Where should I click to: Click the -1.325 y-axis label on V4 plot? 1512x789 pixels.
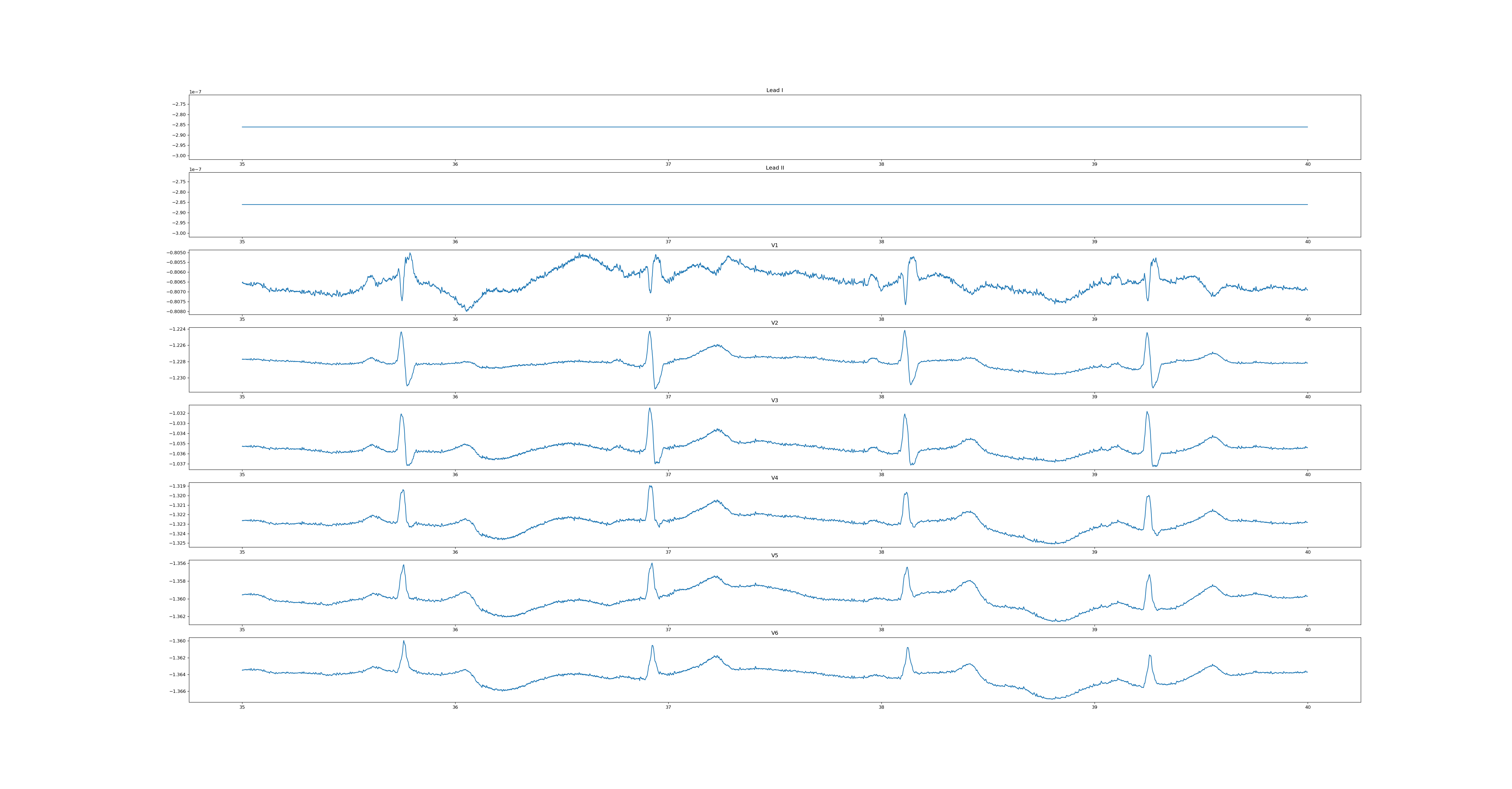click(x=178, y=543)
